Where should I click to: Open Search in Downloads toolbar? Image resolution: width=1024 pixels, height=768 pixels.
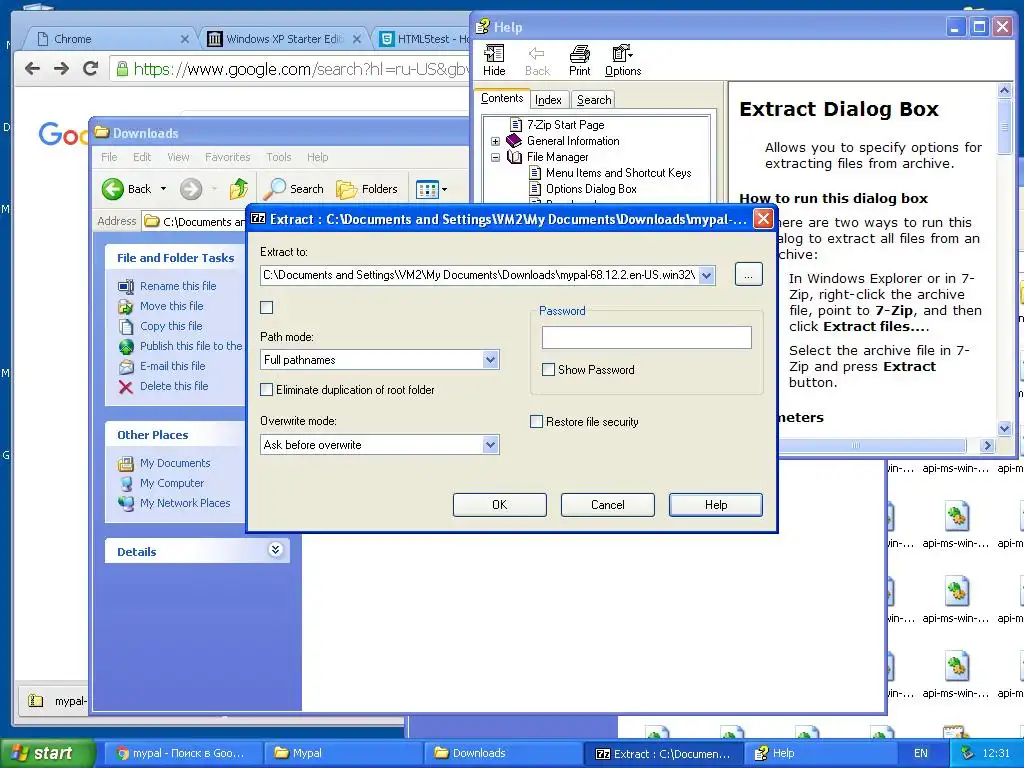click(293, 189)
